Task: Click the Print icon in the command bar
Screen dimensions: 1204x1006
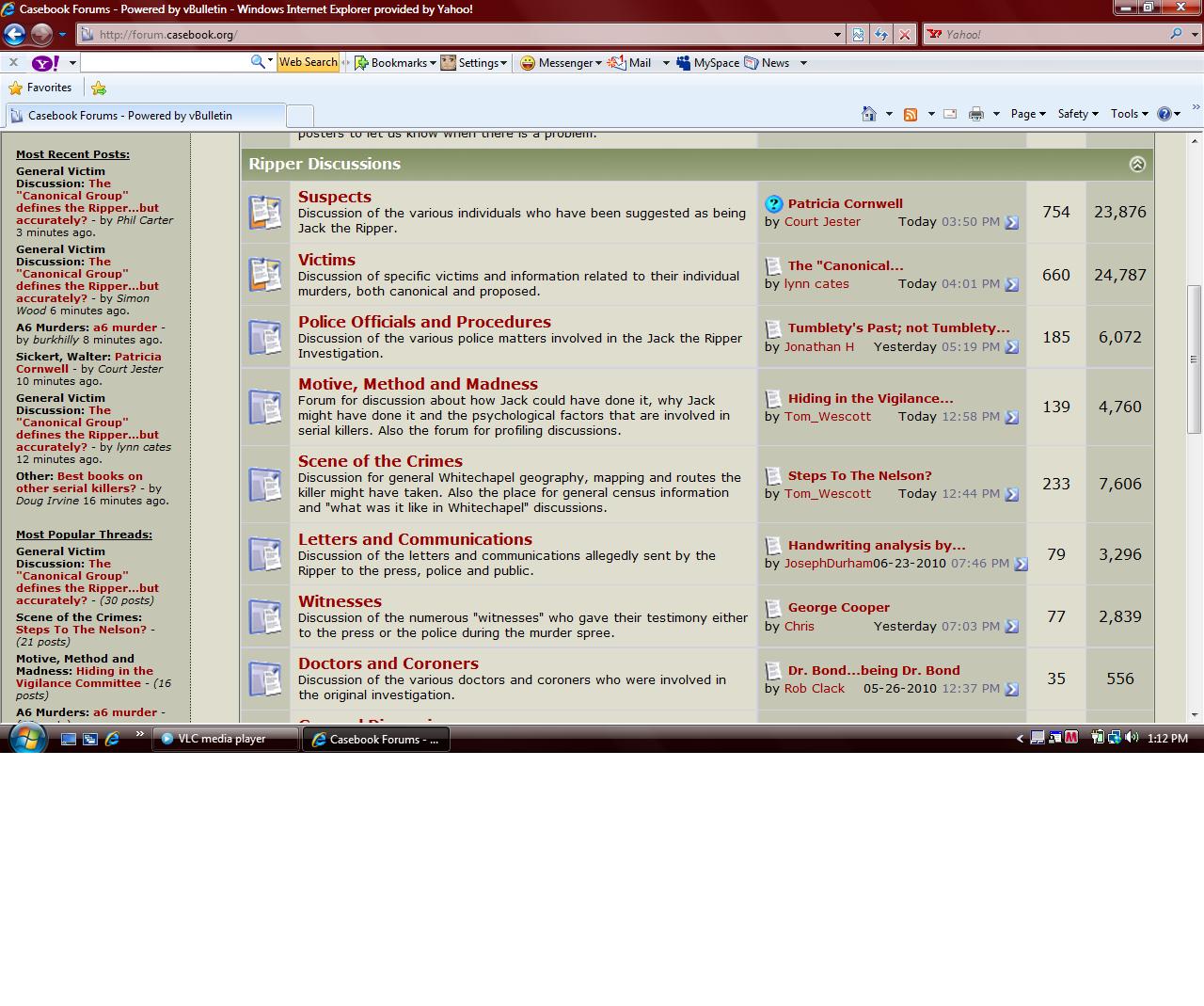Action: click(x=976, y=114)
